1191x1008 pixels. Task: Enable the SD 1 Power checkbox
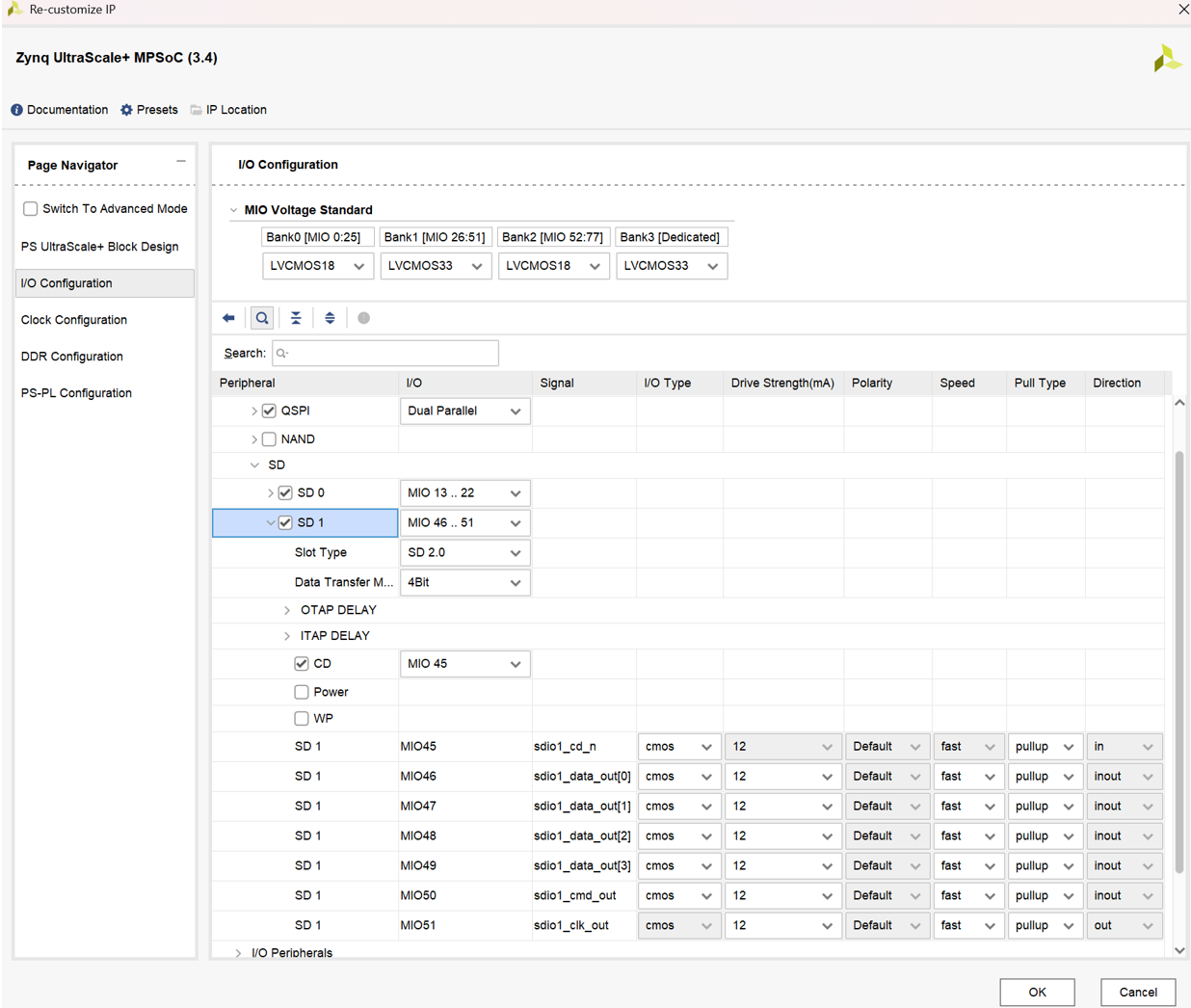click(302, 692)
